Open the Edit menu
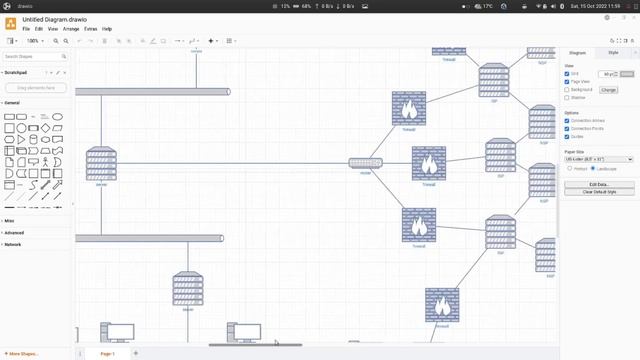Screen dimensions: 640x360 click(x=39, y=29)
